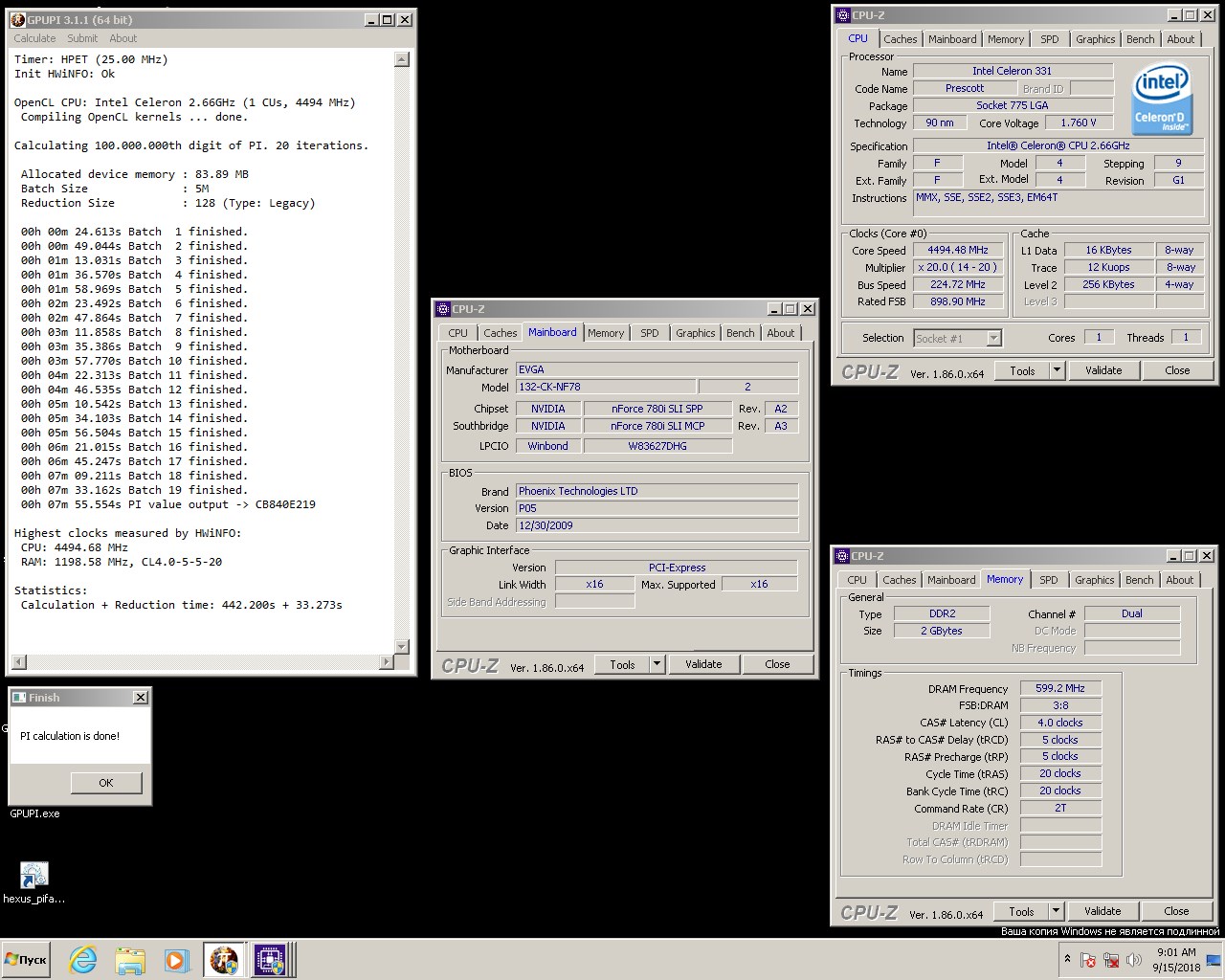Click the volume speaker tray icon
The height and width of the screenshot is (980, 1225).
point(1134,960)
